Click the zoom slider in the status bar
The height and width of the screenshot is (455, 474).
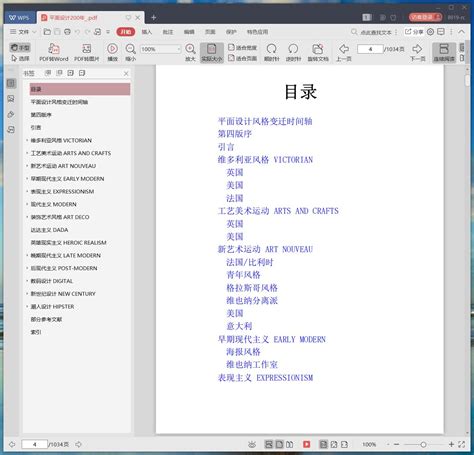(423, 444)
